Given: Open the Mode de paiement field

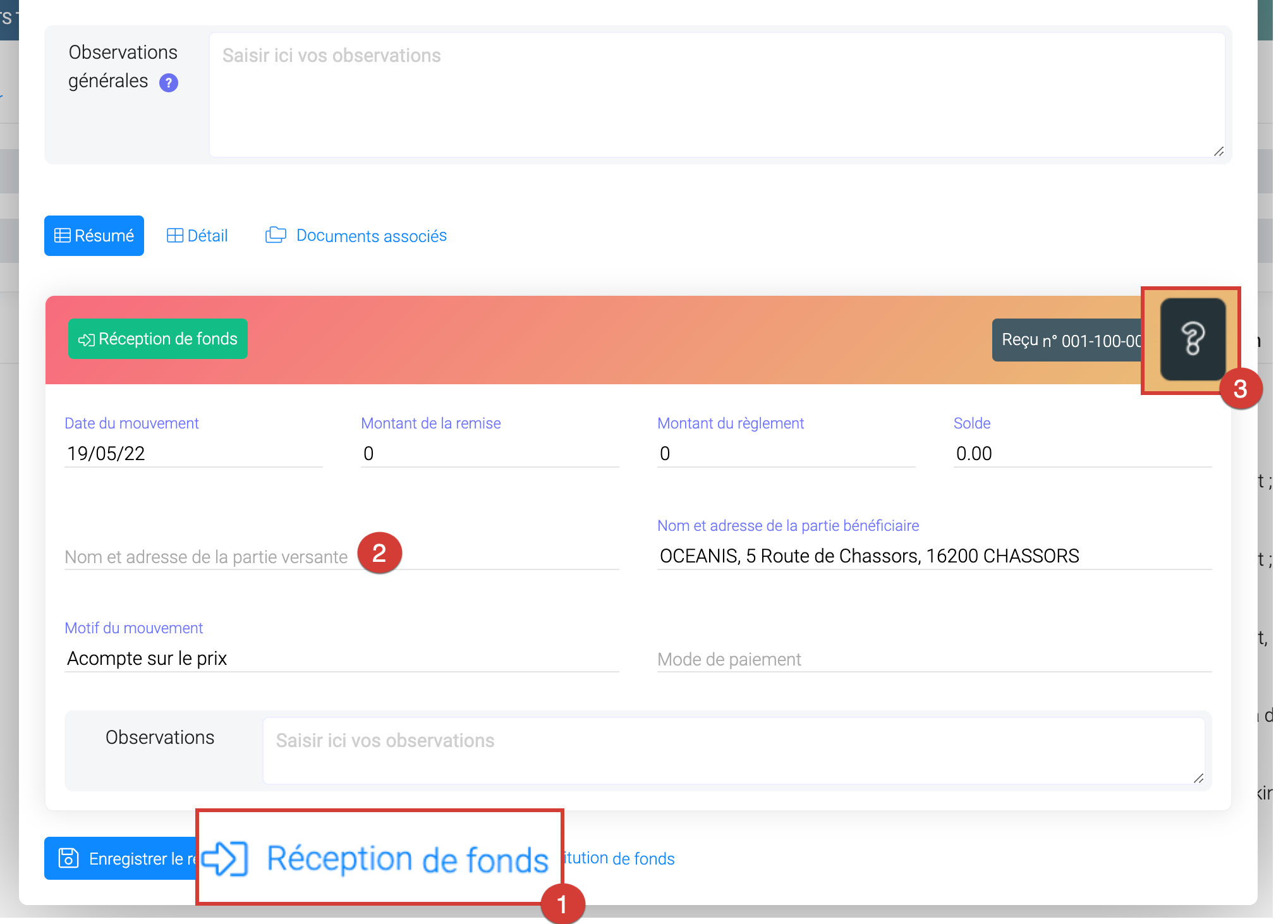Looking at the screenshot, I should [933, 659].
